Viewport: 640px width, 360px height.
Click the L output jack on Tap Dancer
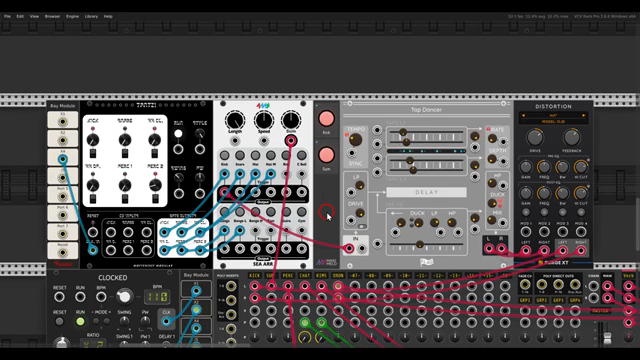pos(489,248)
